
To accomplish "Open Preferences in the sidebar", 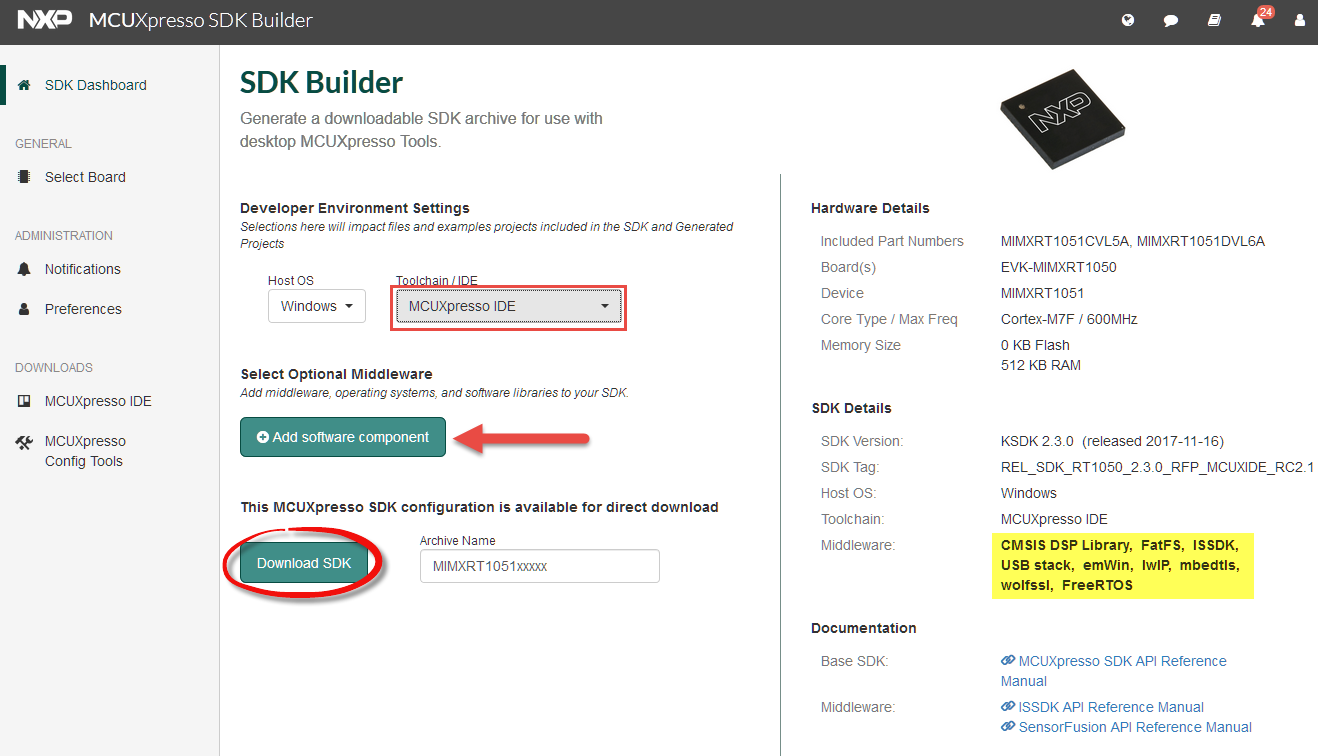I will pyautogui.click(x=83, y=309).
